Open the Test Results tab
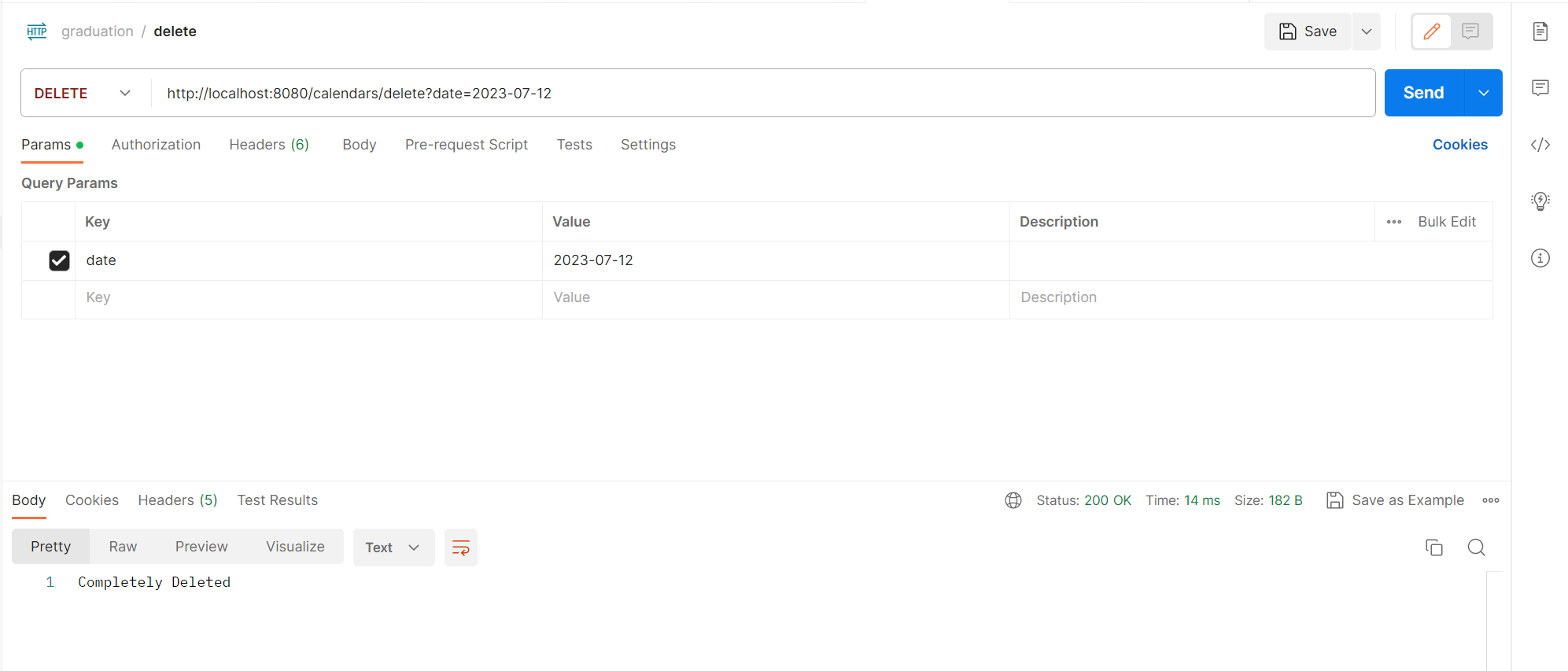The height and width of the screenshot is (671, 1568). [x=278, y=500]
